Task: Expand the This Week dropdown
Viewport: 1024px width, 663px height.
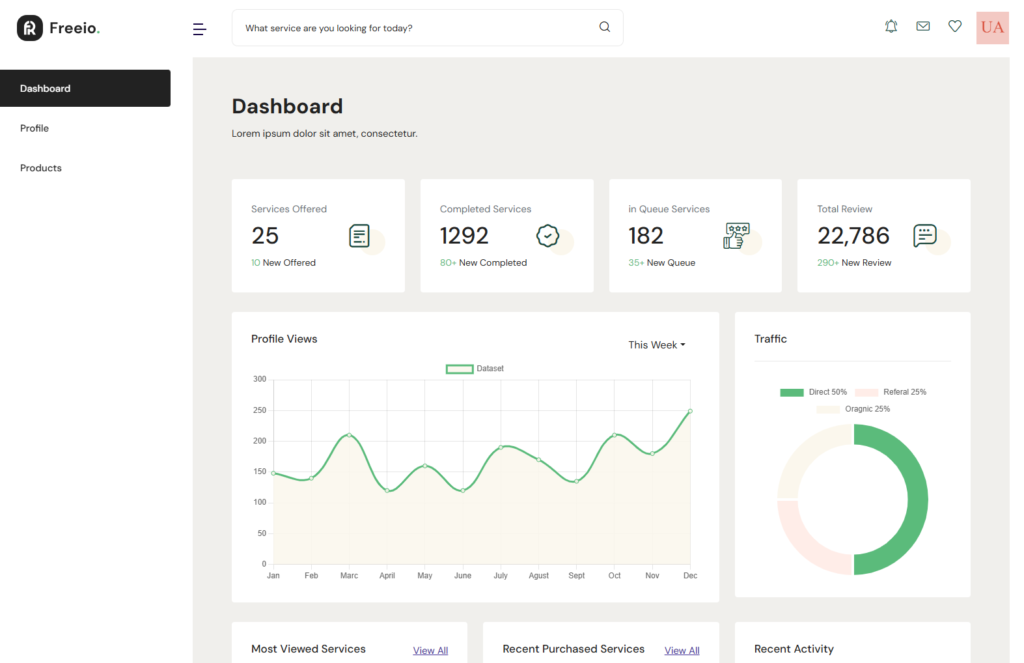Action: [657, 345]
